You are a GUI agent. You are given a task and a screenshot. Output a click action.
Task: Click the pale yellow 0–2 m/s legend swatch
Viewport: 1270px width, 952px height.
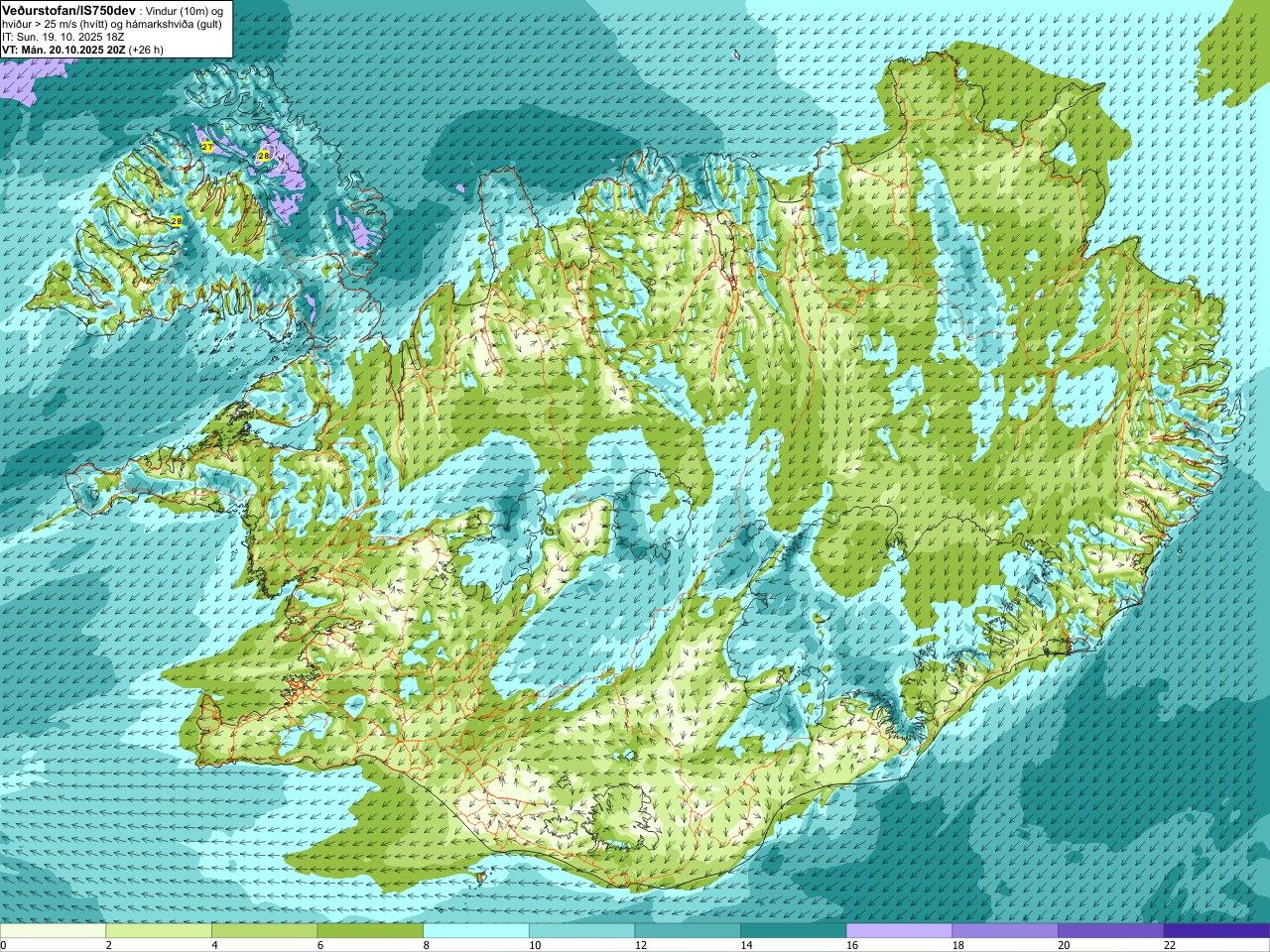pyautogui.click(x=53, y=931)
